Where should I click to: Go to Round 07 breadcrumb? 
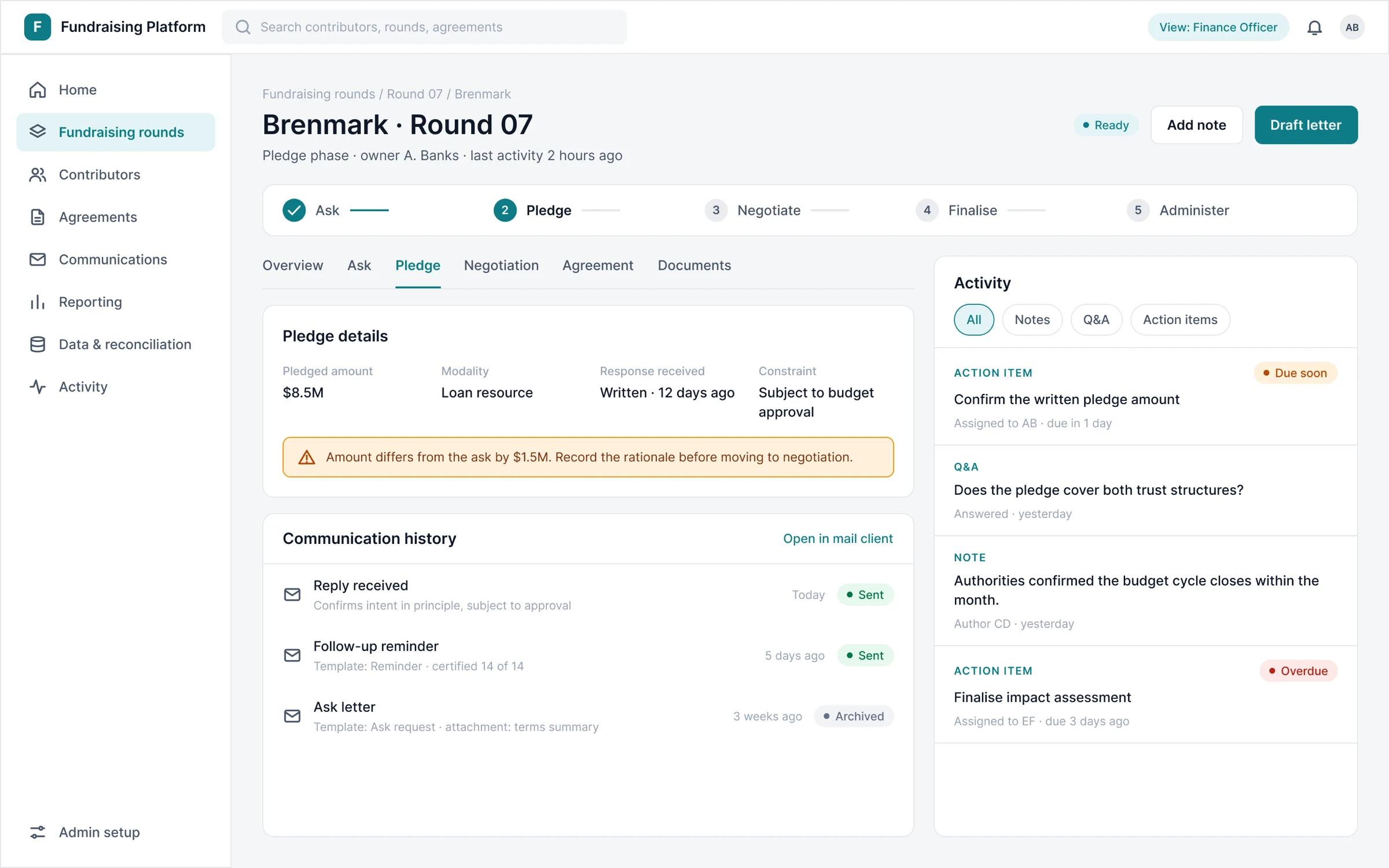click(x=414, y=94)
